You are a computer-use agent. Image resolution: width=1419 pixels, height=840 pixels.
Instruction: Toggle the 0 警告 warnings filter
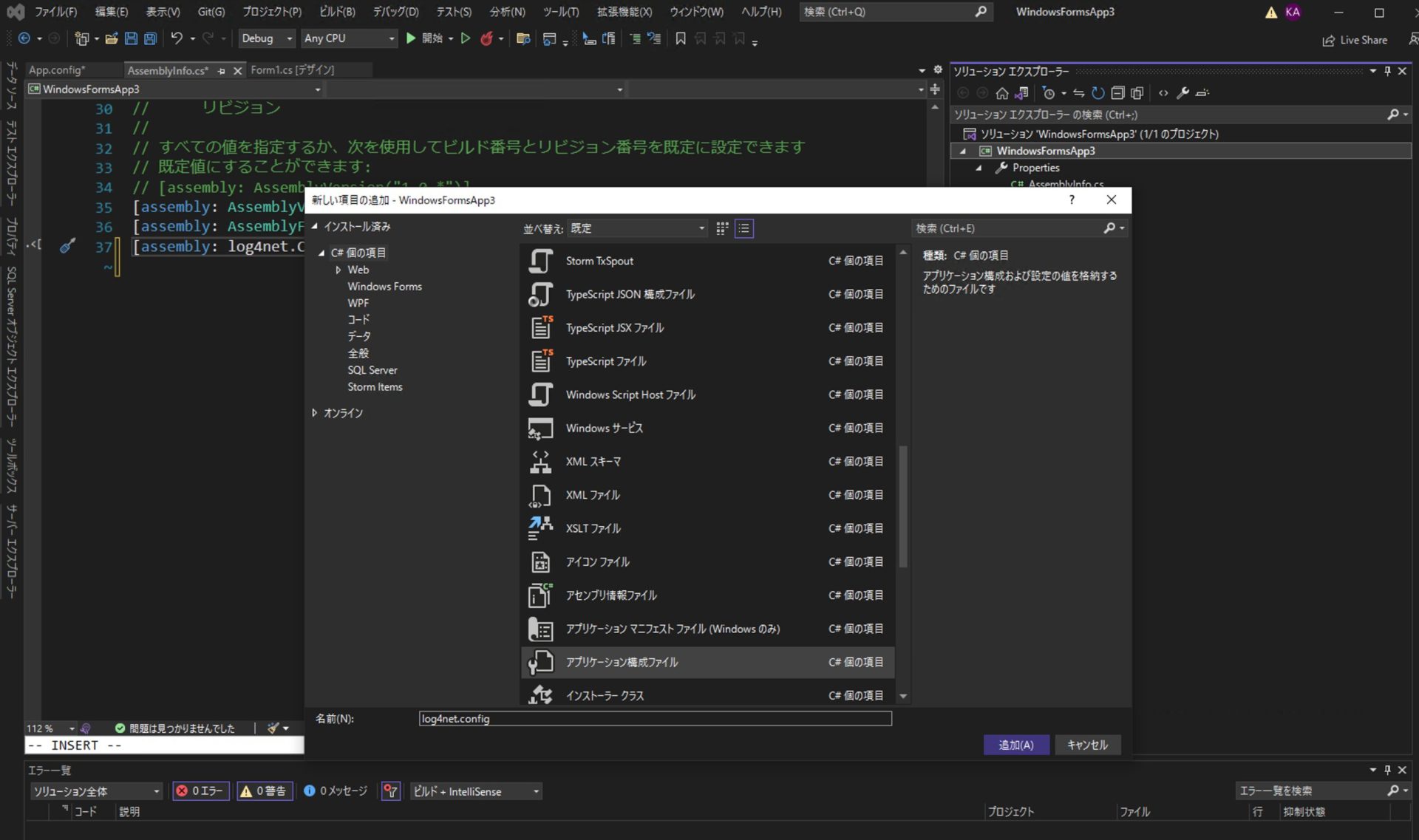tap(265, 791)
